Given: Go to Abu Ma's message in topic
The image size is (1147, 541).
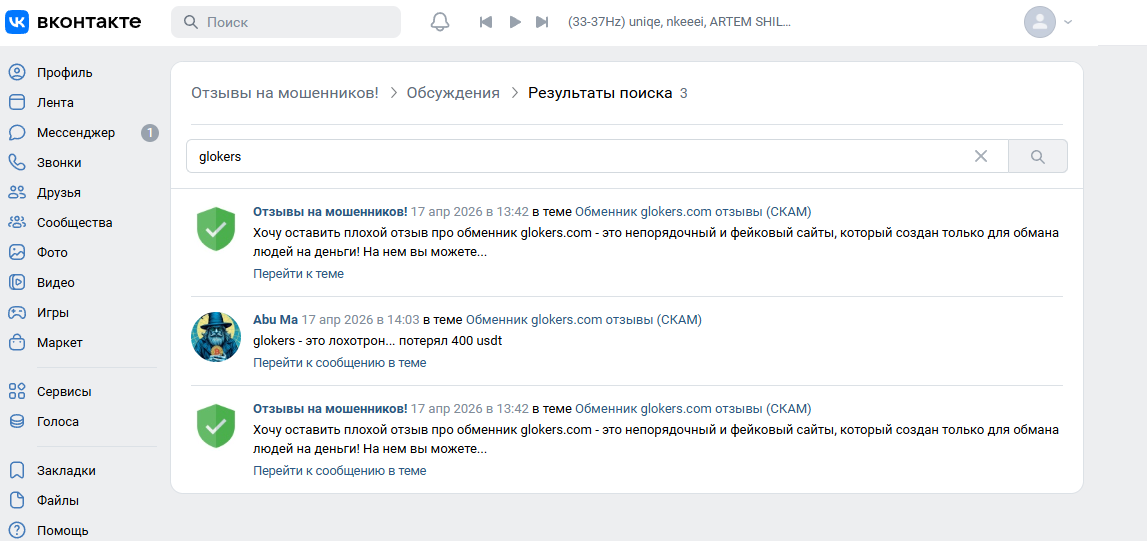Looking at the screenshot, I should [x=339, y=363].
